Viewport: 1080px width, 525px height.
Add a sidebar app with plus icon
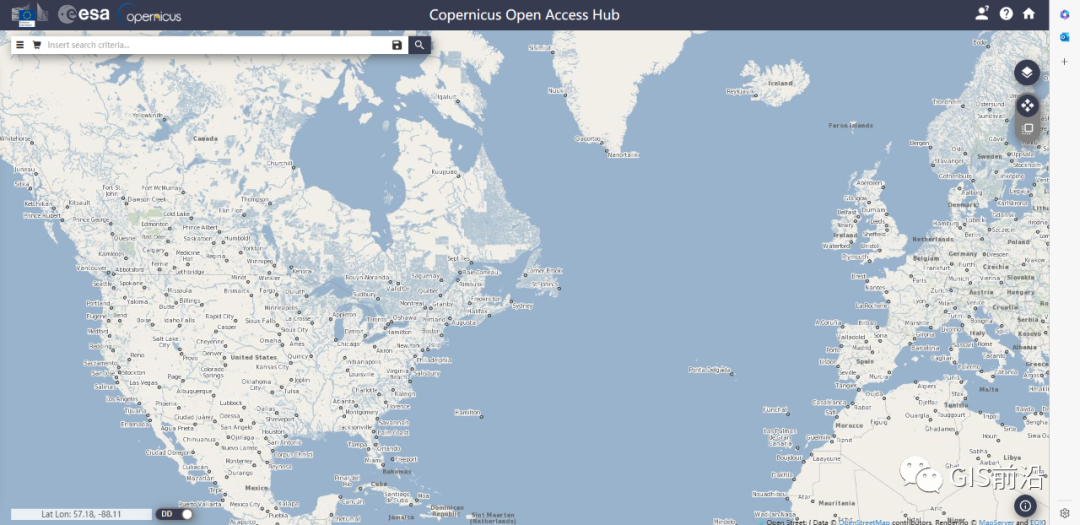pyautogui.click(x=1064, y=61)
